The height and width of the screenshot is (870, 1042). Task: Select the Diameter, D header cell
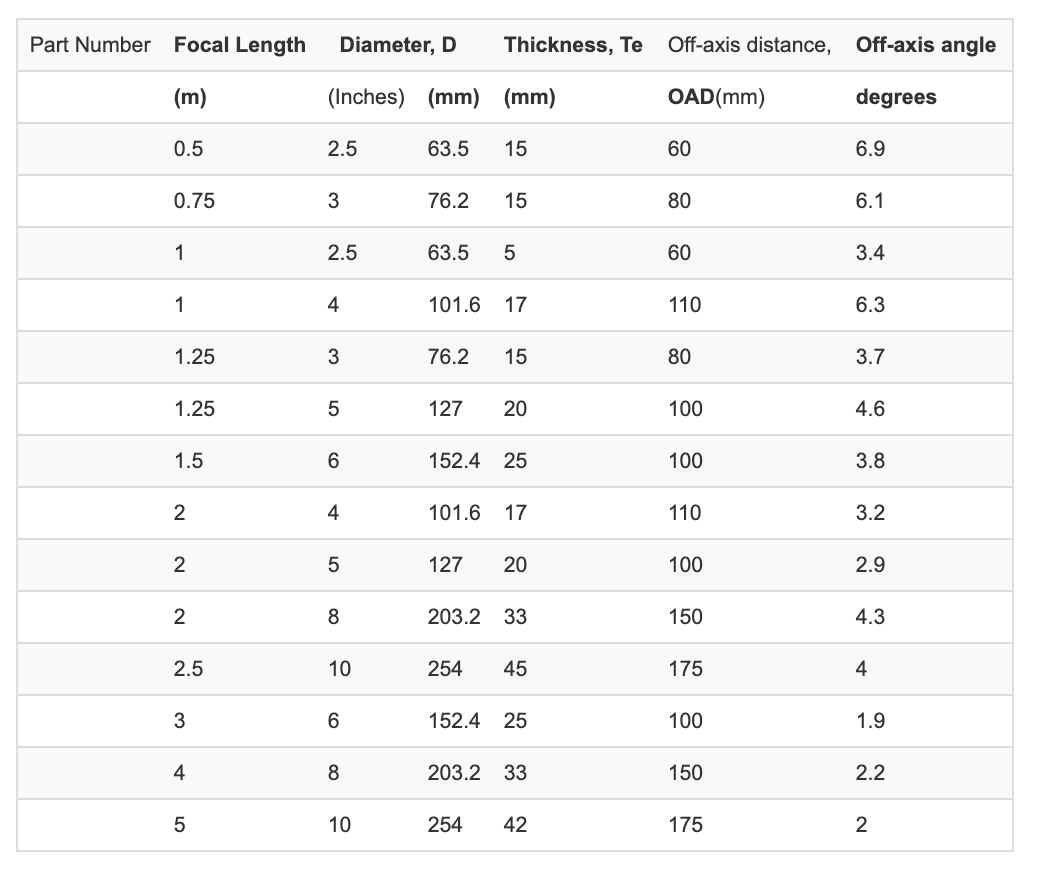(398, 45)
